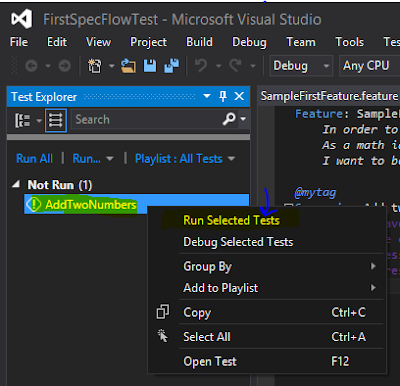Open the Playlist : All Tests link
The width and height of the screenshot is (400, 386).
(178, 159)
